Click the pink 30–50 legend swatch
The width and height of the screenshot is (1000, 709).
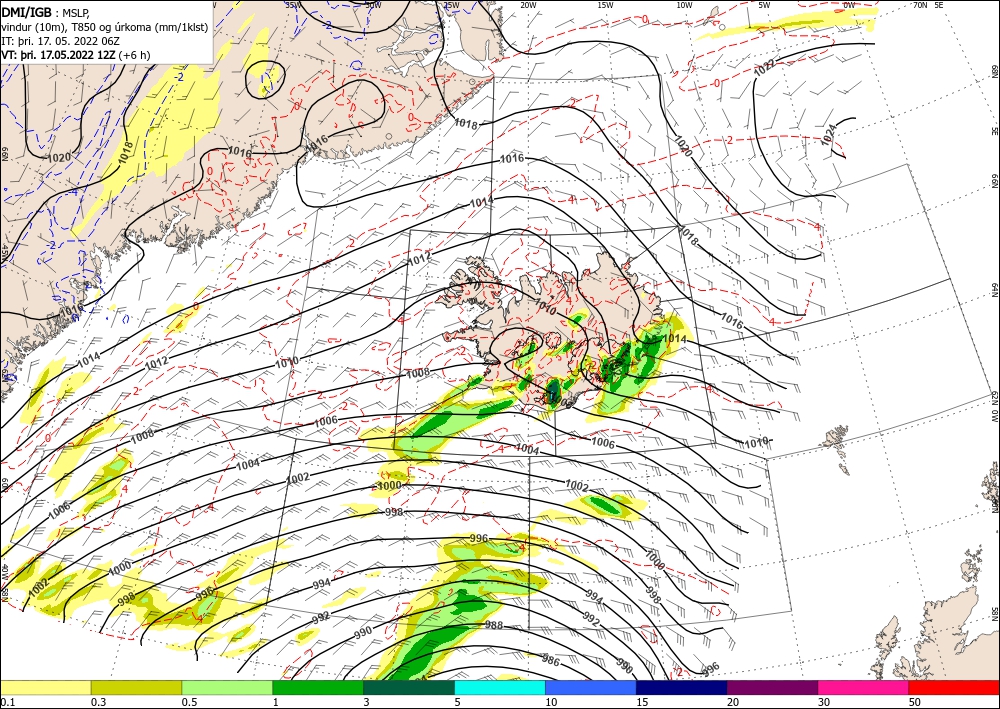(x=864, y=687)
